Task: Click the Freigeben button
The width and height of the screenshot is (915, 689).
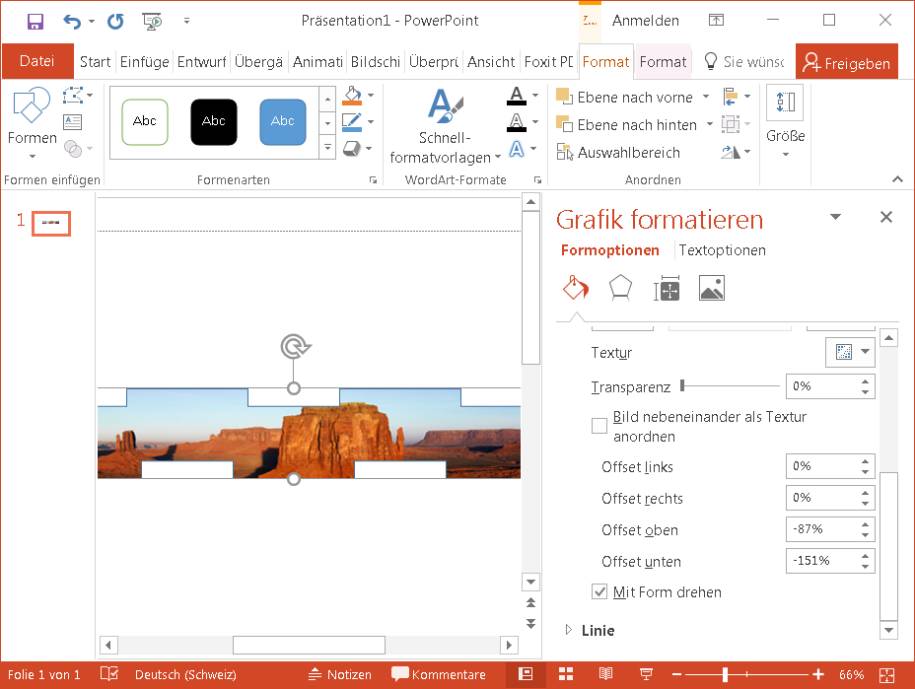Action: pyautogui.click(x=846, y=62)
